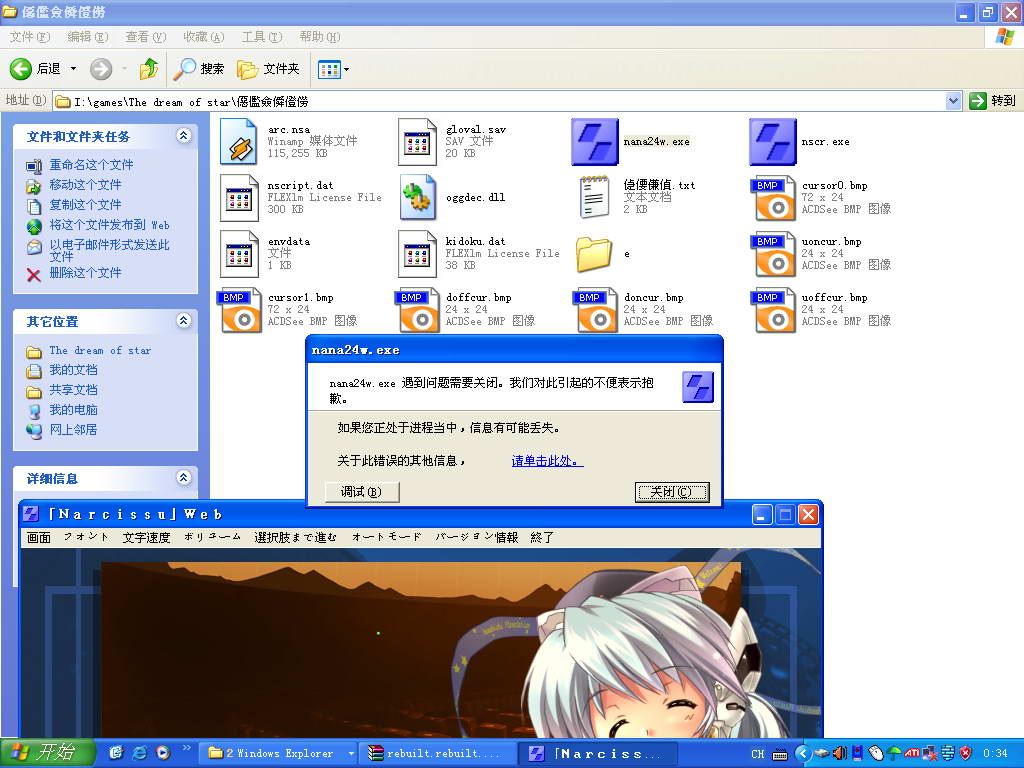The width and height of the screenshot is (1024, 768).
Task: Click 選択肢まで進む in Narcissu menu bar
Action: (296, 537)
